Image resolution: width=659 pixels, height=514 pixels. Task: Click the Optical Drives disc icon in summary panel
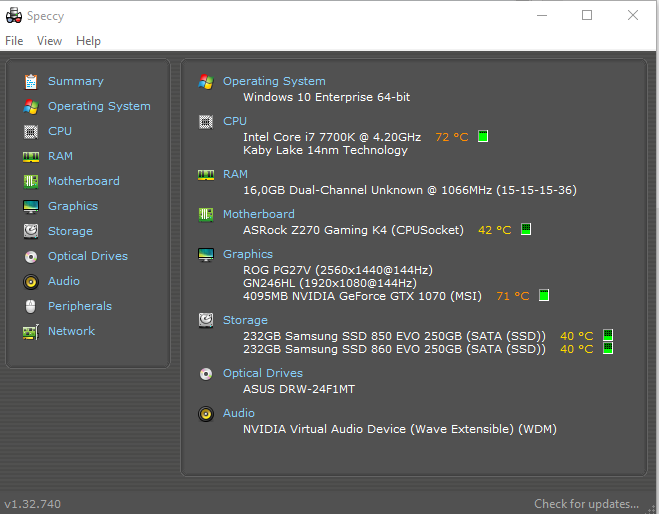pos(206,374)
